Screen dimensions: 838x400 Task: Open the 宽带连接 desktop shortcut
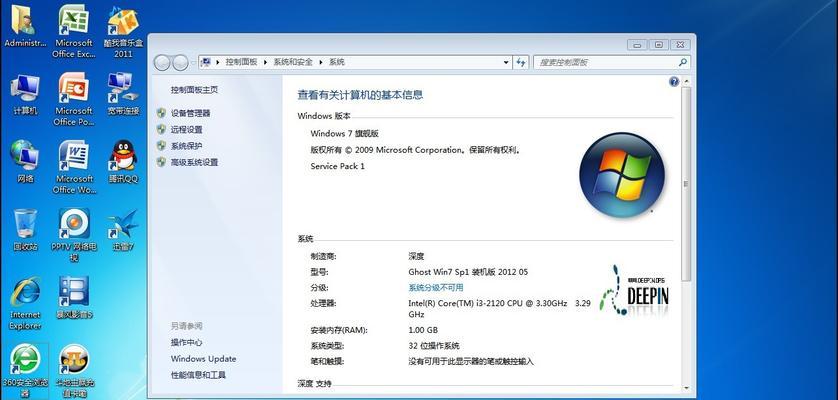point(123,94)
